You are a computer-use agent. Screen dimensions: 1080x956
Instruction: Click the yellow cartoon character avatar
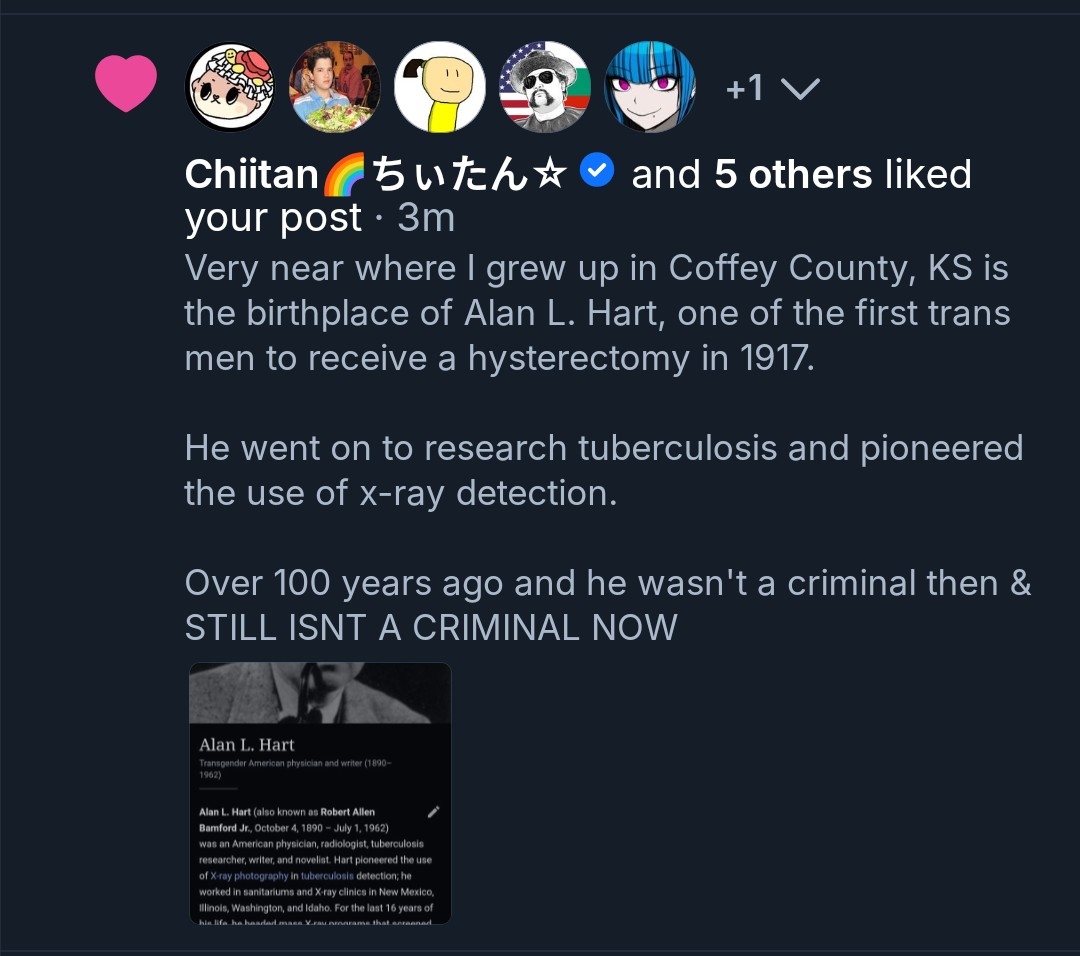(x=440, y=87)
